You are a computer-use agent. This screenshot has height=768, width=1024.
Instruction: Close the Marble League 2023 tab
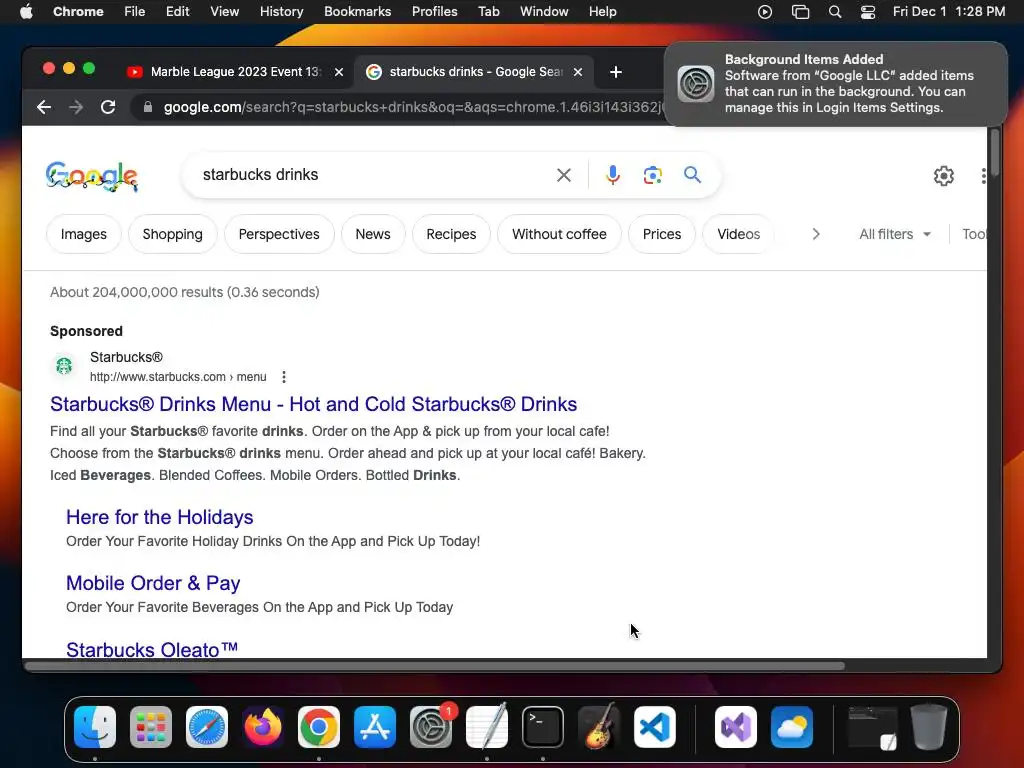[339, 72]
